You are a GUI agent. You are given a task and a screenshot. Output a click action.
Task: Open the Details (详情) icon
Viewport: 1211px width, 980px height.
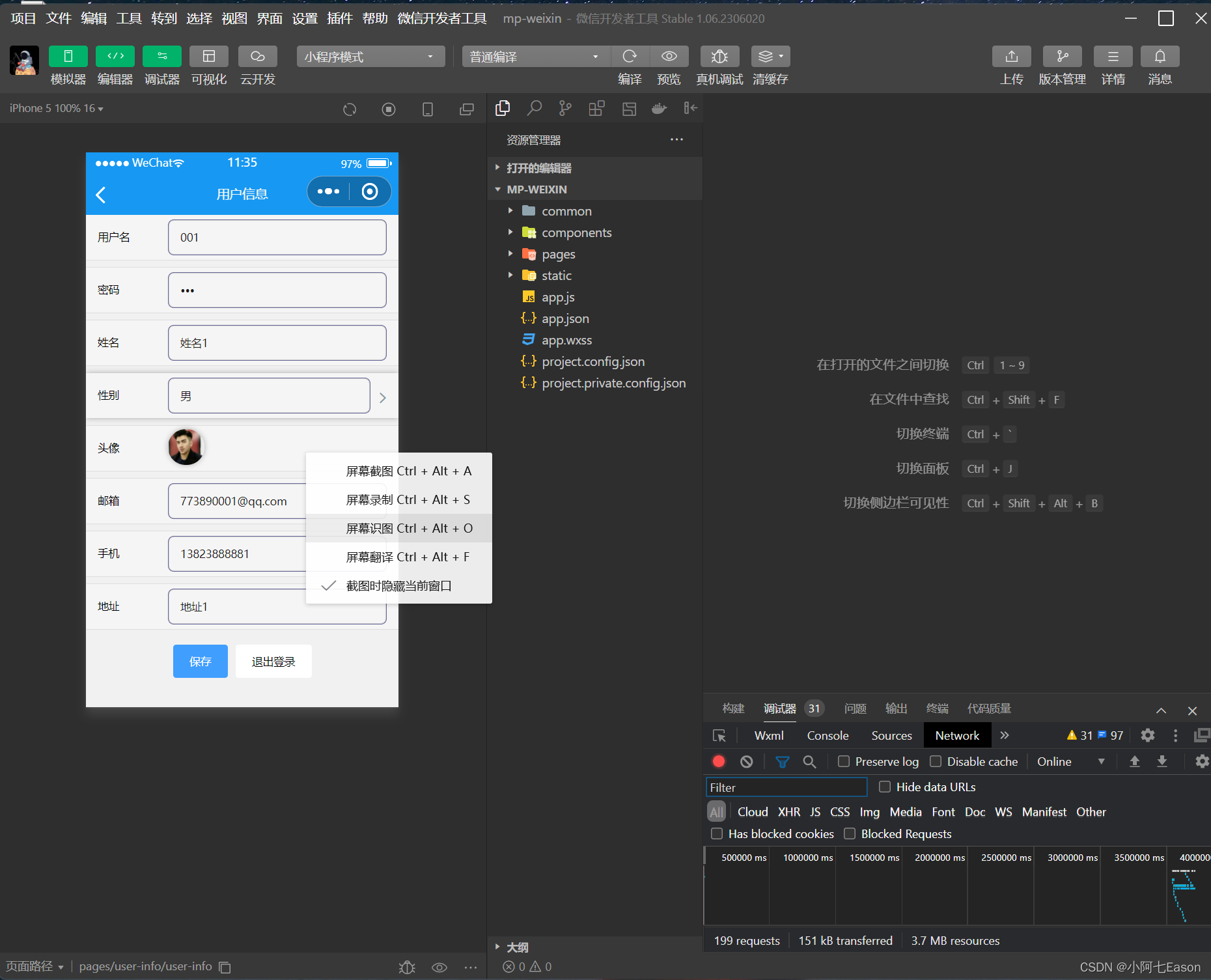click(1113, 57)
